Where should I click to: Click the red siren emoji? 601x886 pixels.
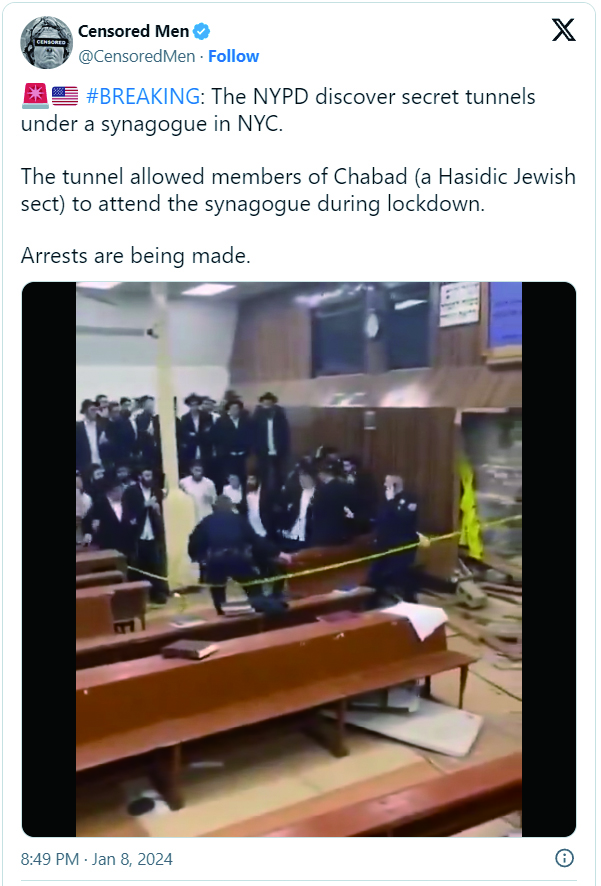[x=35, y=96]
